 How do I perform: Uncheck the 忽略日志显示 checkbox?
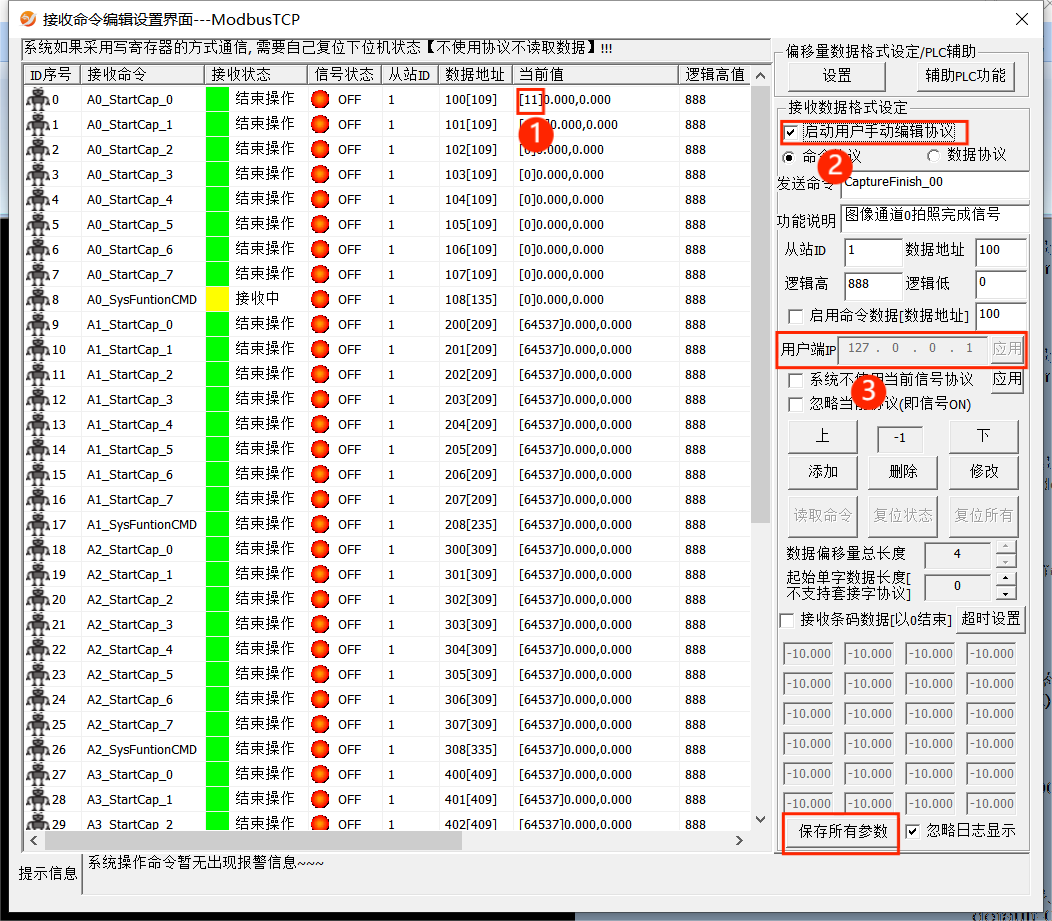[x=913, y=831]
